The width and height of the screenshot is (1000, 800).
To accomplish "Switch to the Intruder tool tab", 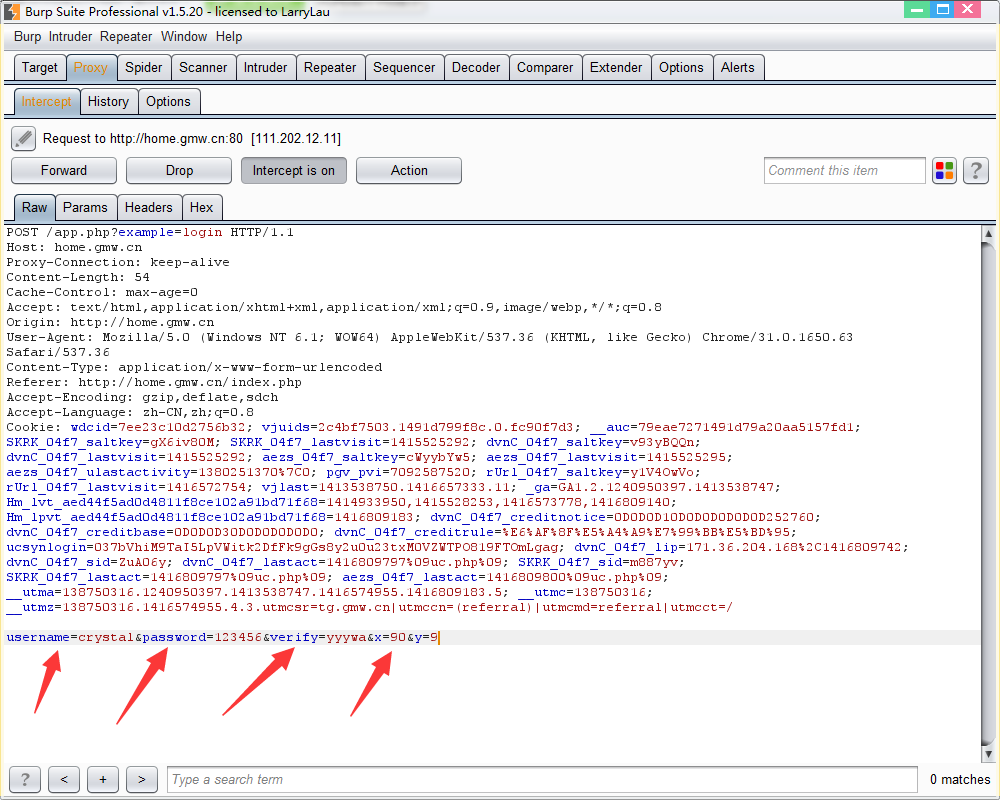I will point(265,68).
